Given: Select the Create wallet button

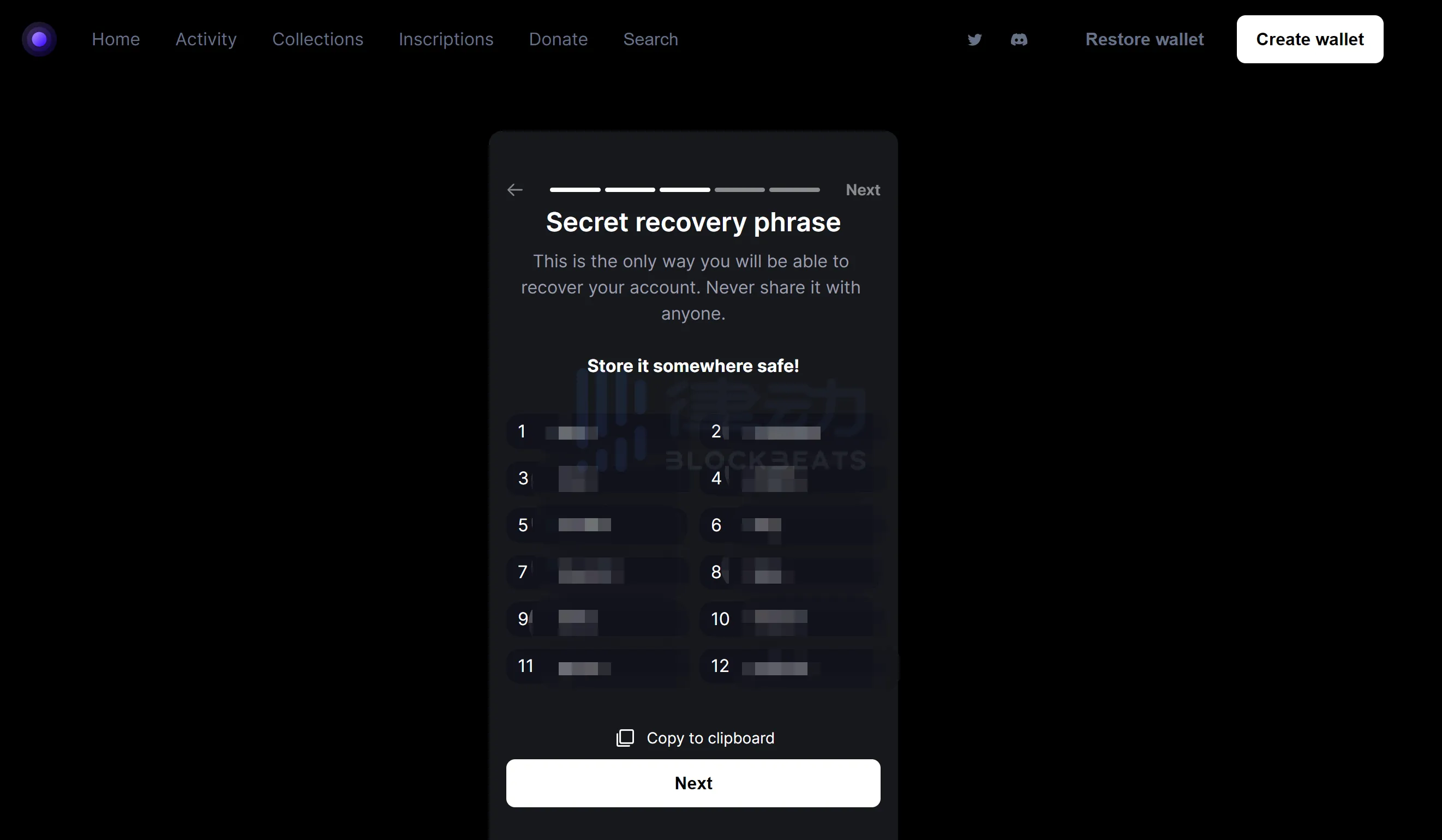Looking at the screenshot, I should pyautogui.click(x=1310, y=39).
